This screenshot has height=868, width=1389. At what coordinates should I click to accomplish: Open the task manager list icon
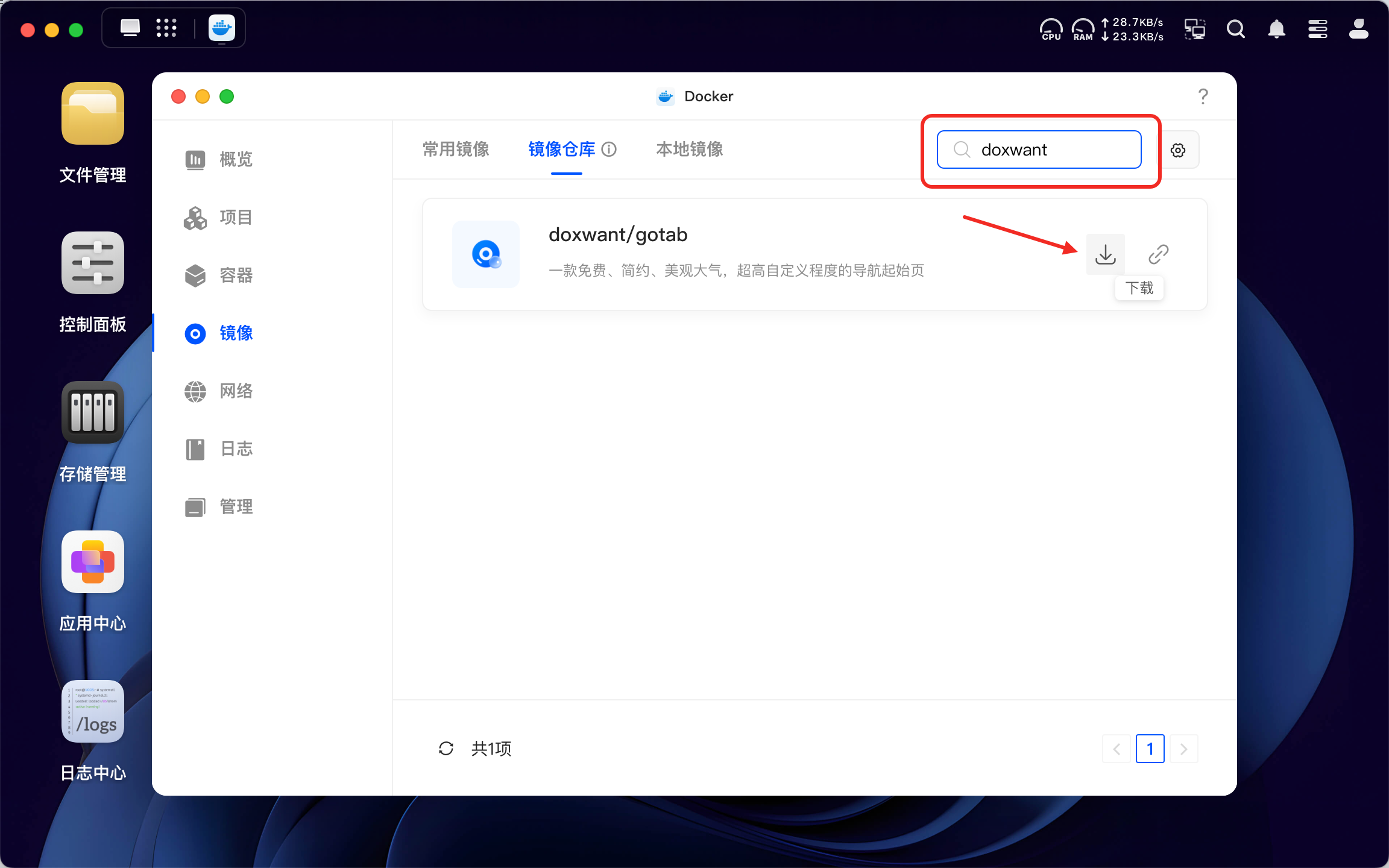coord(1317,29)
